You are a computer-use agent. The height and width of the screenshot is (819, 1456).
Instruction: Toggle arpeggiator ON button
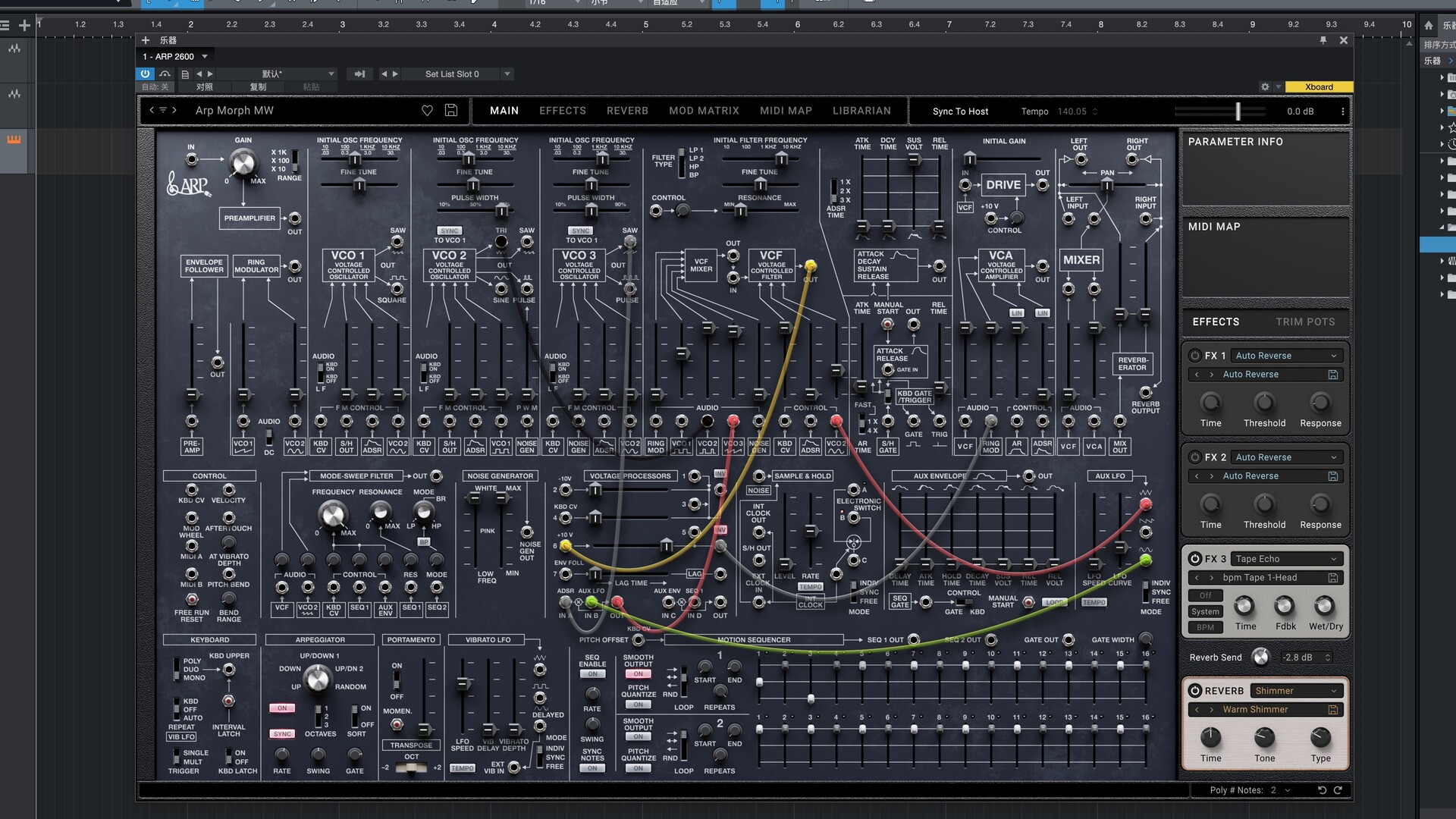pyautogui.click(x=282, y=708)
